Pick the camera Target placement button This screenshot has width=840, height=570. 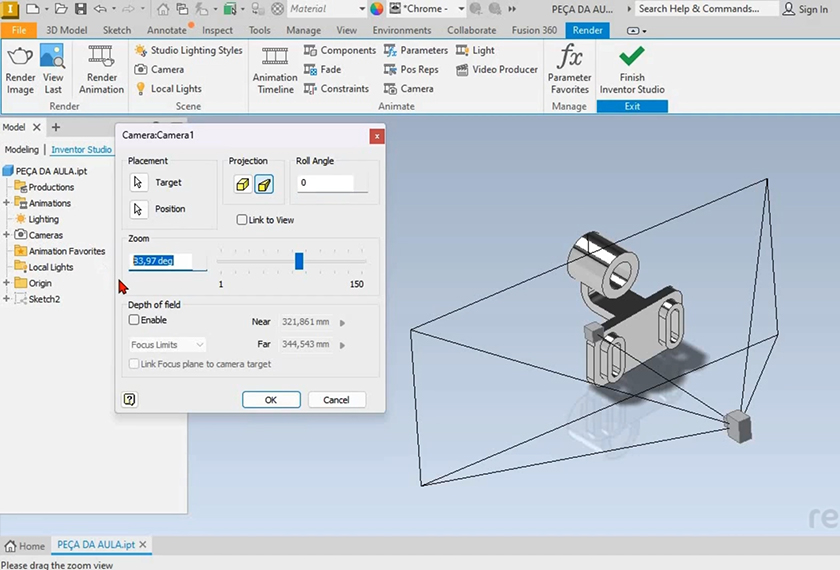[139, 183]
